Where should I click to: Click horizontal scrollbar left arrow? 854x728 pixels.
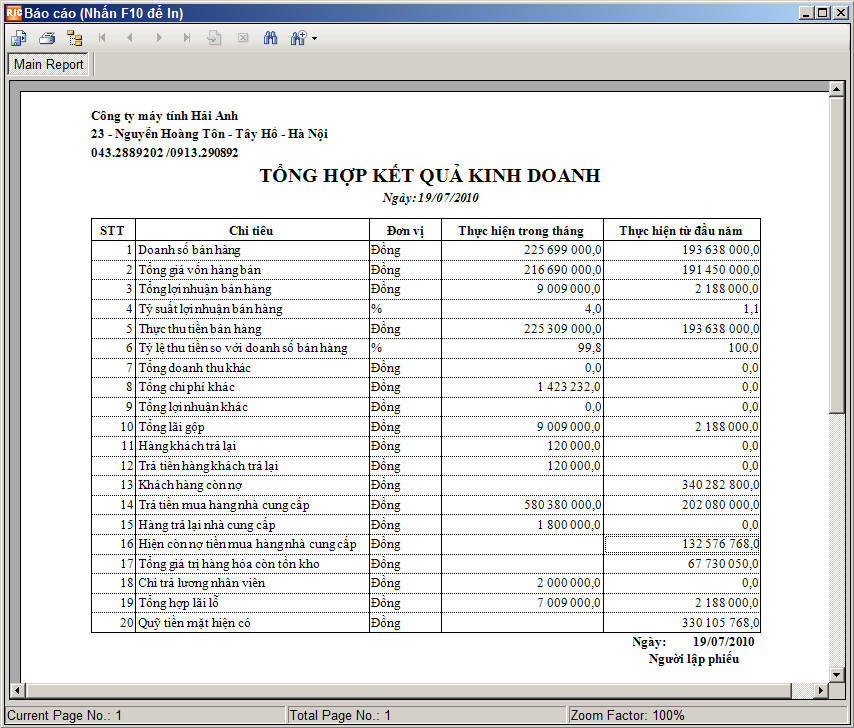pyautogui.click(x=17, y=690)
